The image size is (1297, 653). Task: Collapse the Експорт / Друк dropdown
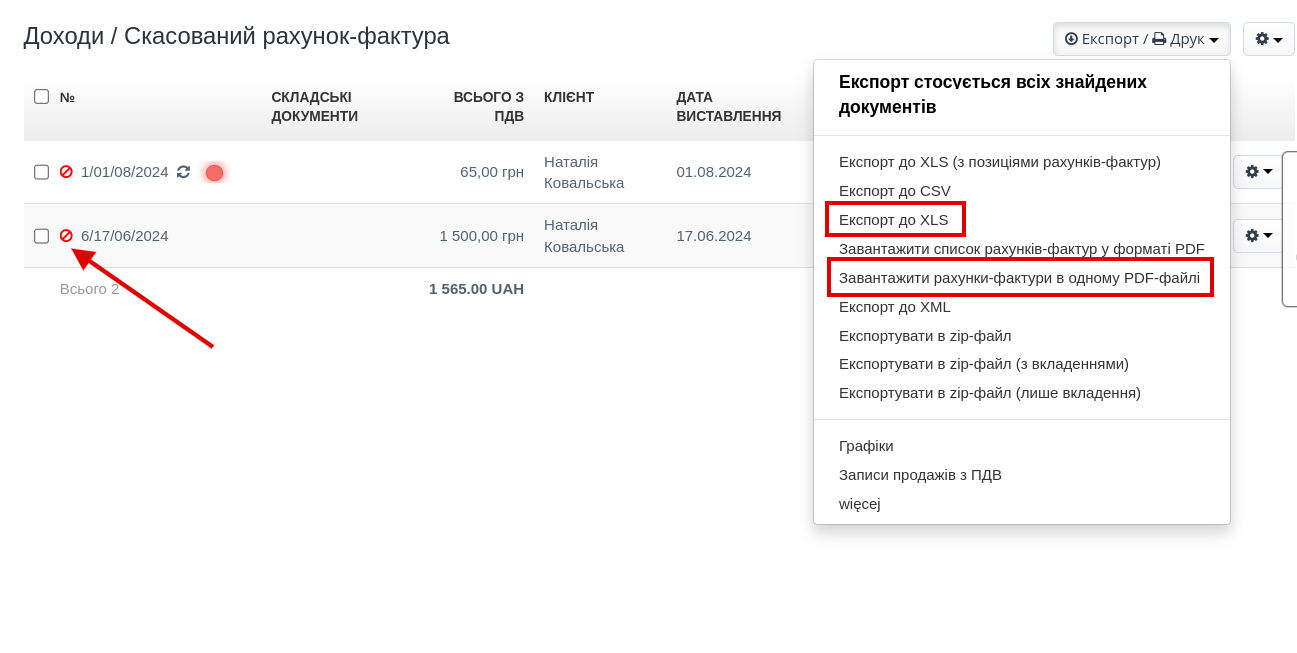coord(1141,39)
